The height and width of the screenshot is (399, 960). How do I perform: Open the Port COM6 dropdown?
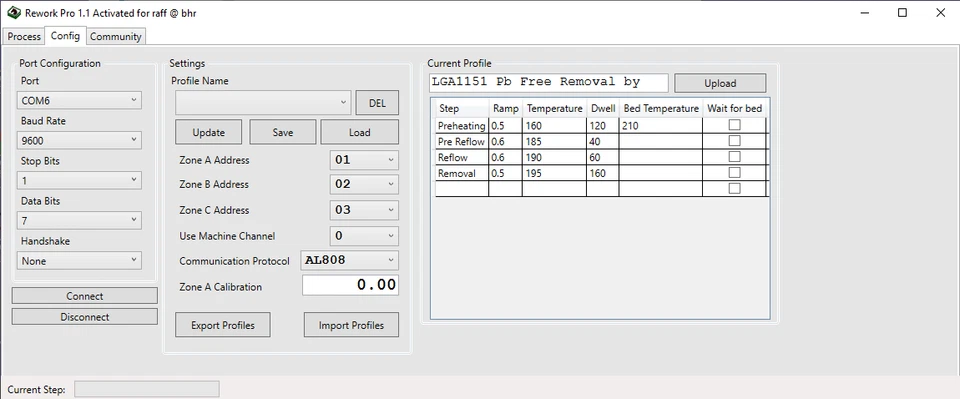(80, 100)
